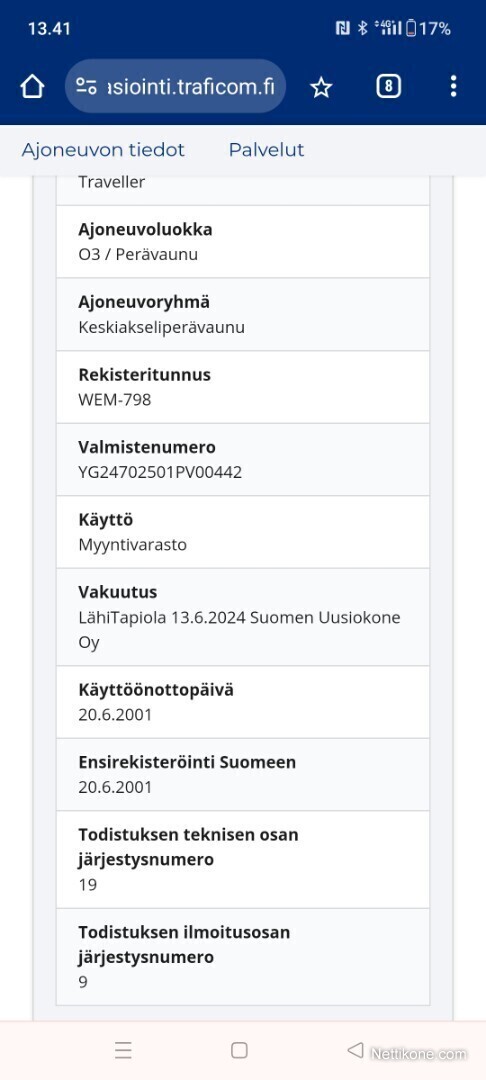
Task: Open the Ajoneuvon tiedot tab
Action: (103, 150)
